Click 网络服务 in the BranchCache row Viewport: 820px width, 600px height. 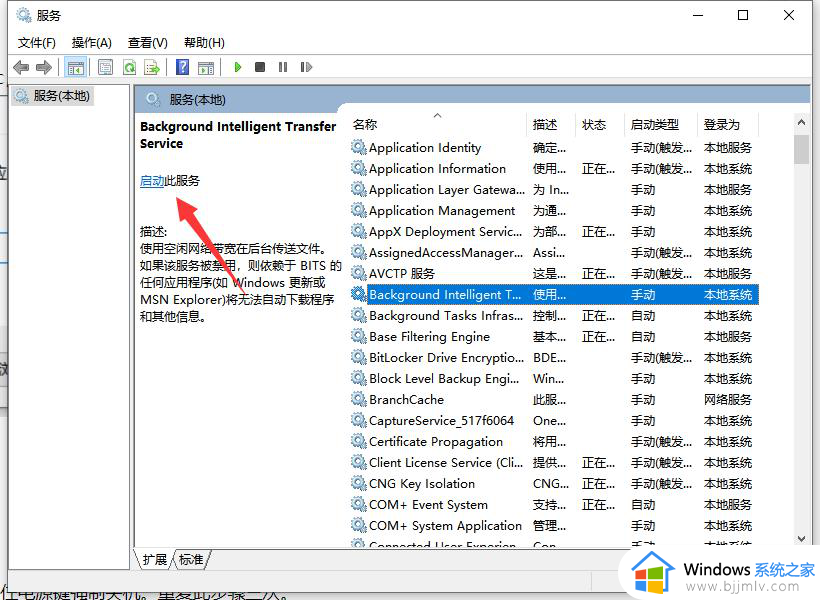727,400
